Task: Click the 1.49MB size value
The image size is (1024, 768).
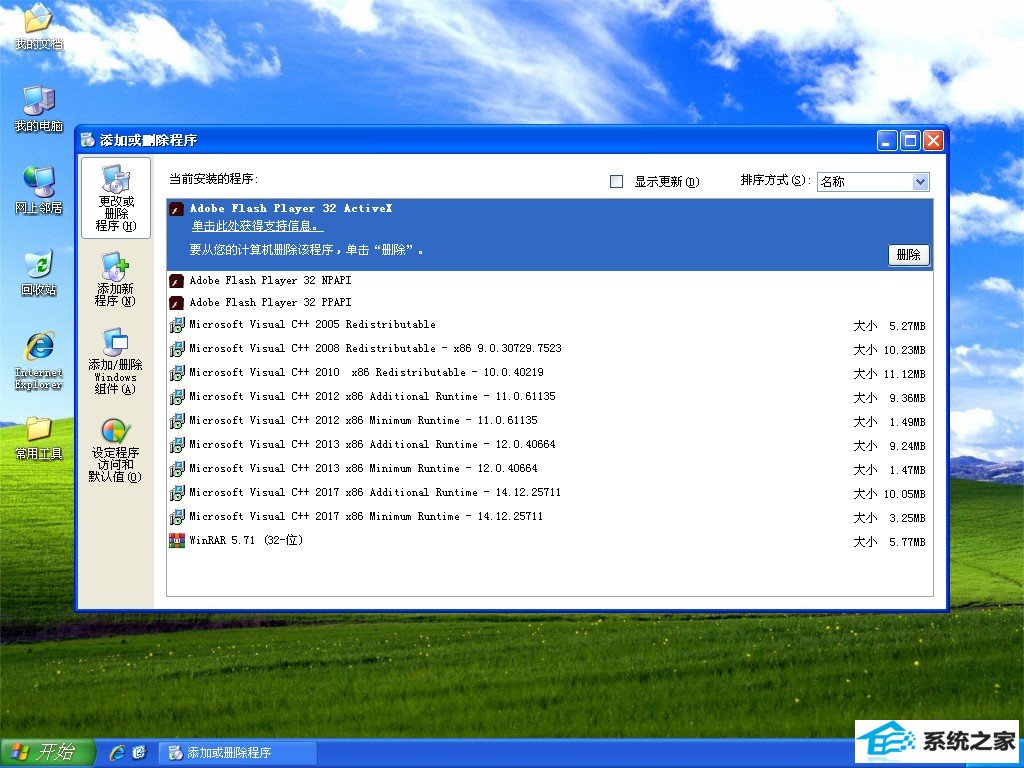Action: tap(907, 423)
